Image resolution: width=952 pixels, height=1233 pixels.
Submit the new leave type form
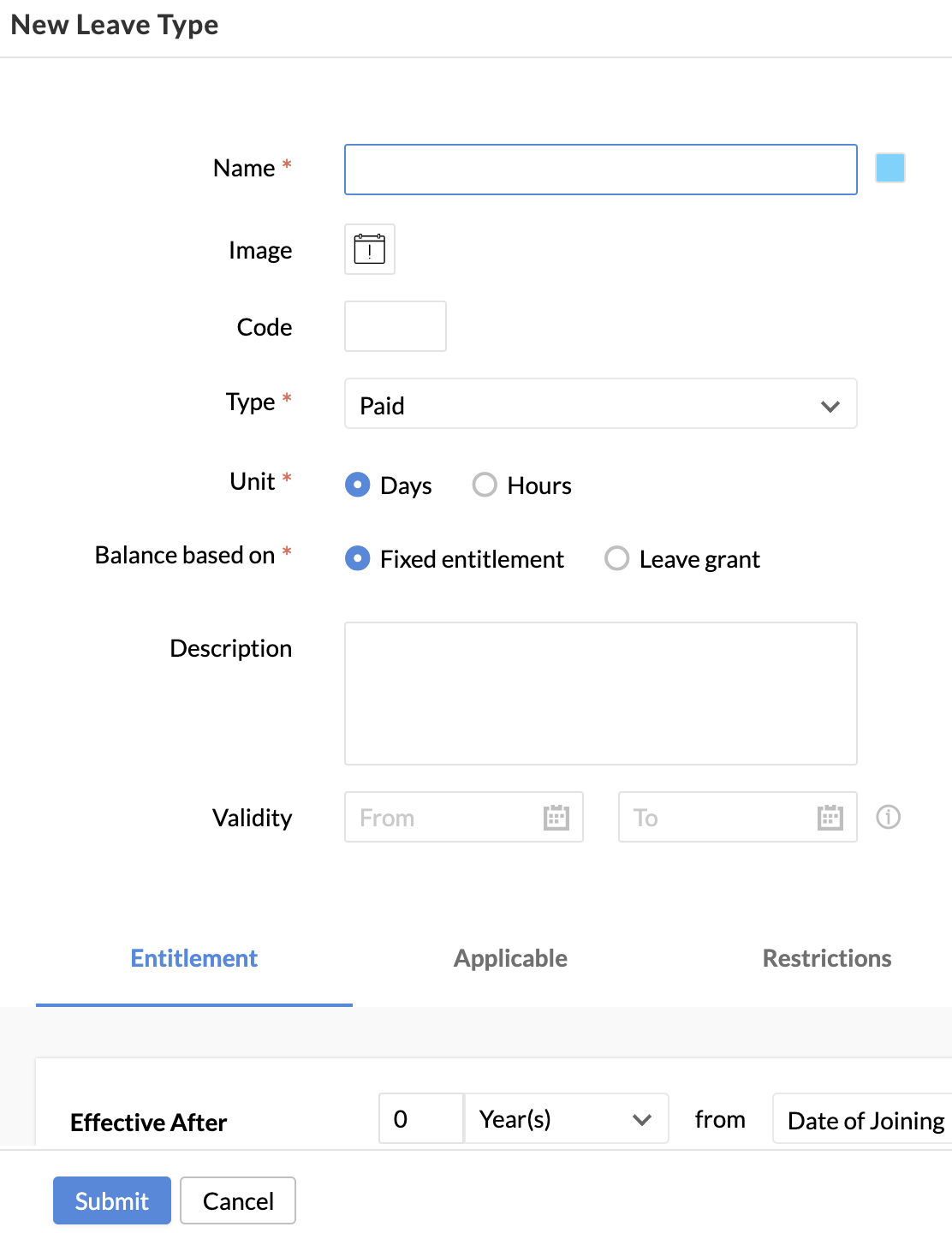(x=112, y=1200)
